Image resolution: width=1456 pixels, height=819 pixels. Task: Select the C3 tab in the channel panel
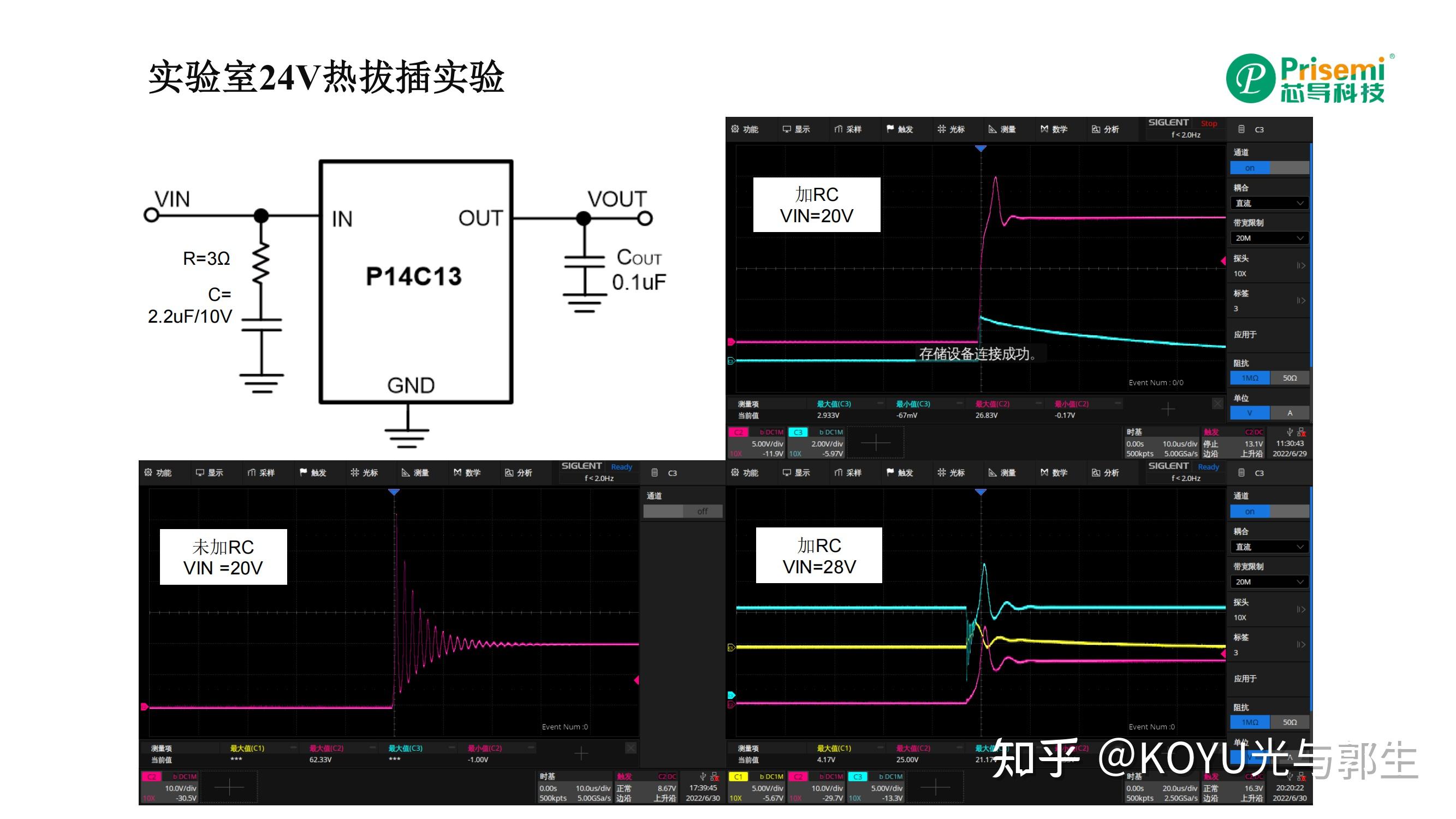click(1259, 129)
